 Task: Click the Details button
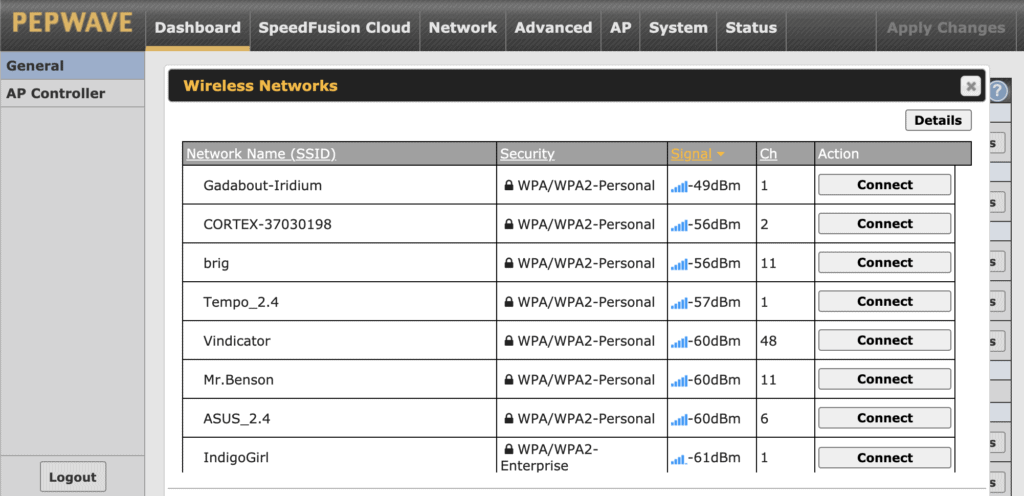coord(938,120)
